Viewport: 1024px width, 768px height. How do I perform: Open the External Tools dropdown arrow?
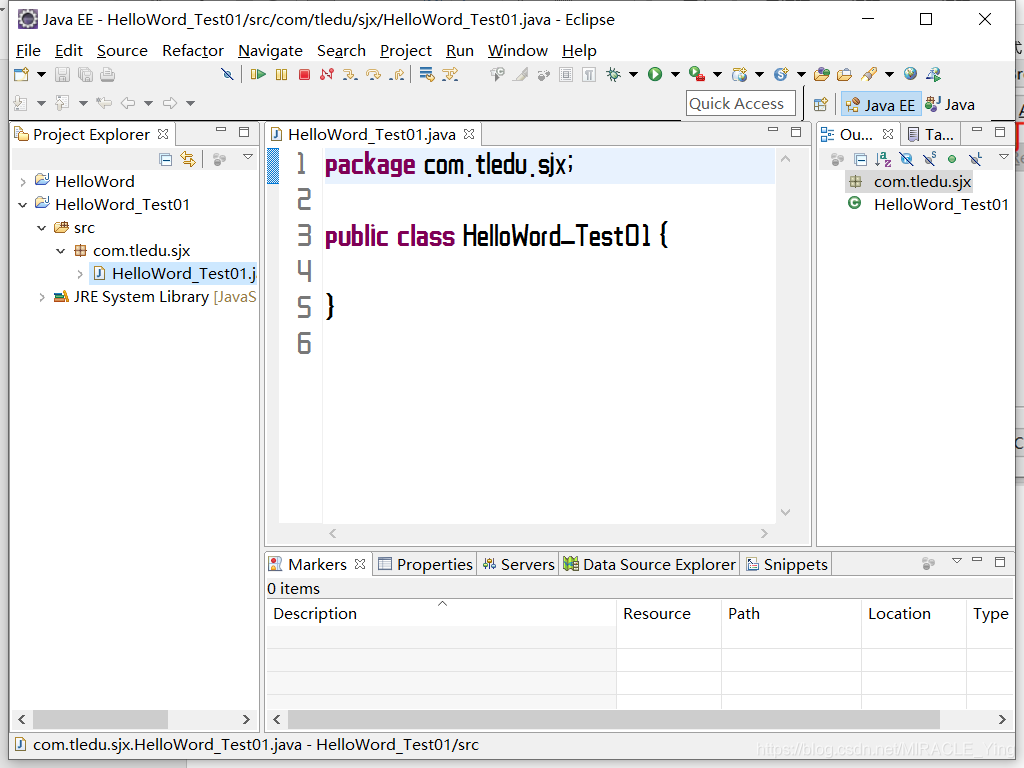(x=717, y=74)
